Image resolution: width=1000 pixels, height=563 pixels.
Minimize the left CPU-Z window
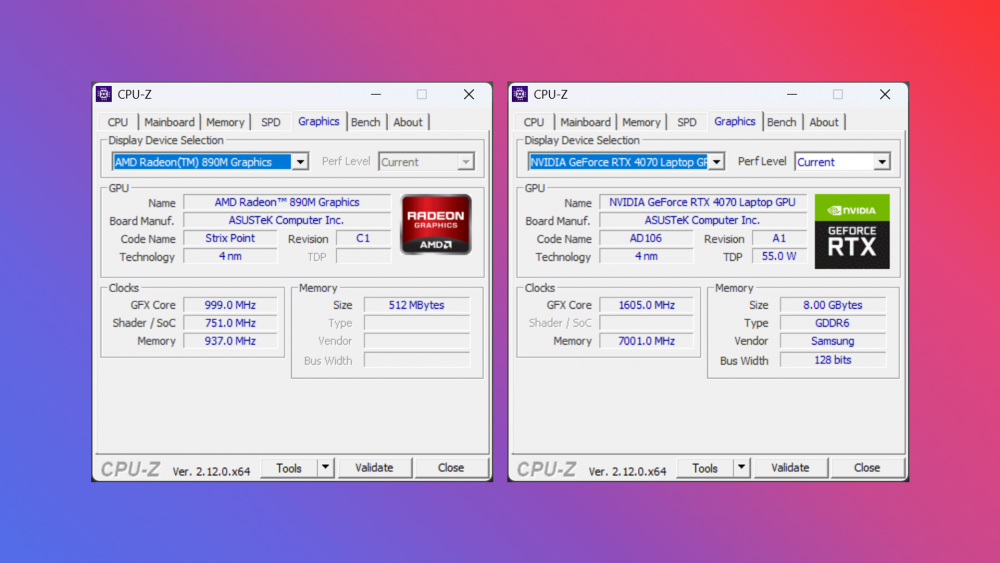click(375, 94)
